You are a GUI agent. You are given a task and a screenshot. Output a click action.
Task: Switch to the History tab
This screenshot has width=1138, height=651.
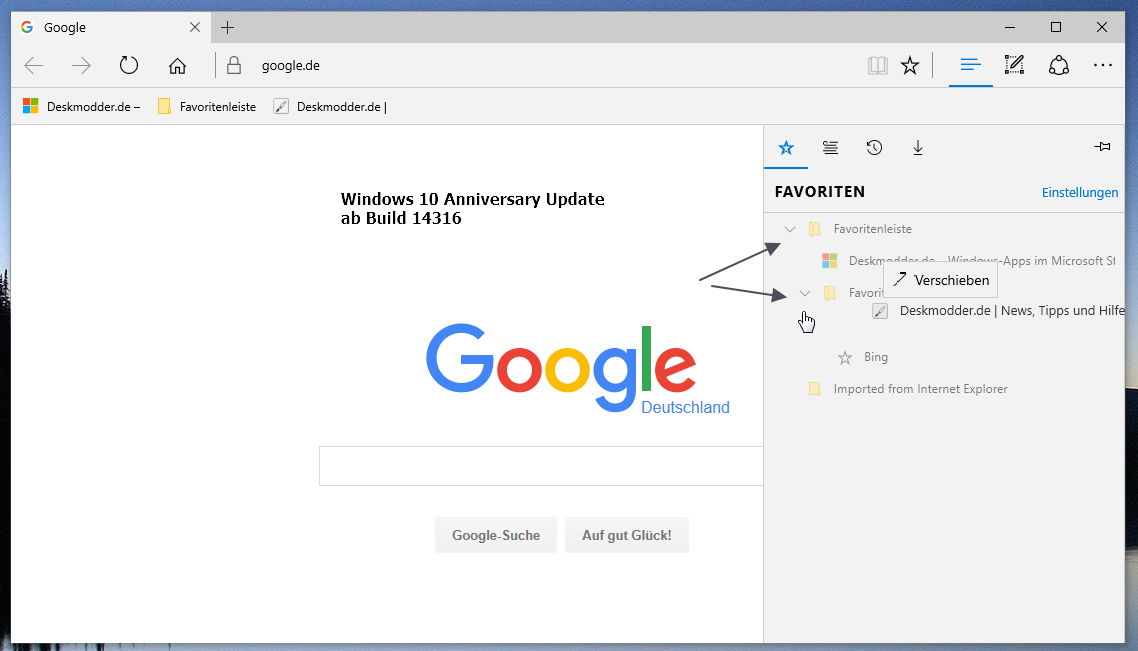tap(874, 148)
